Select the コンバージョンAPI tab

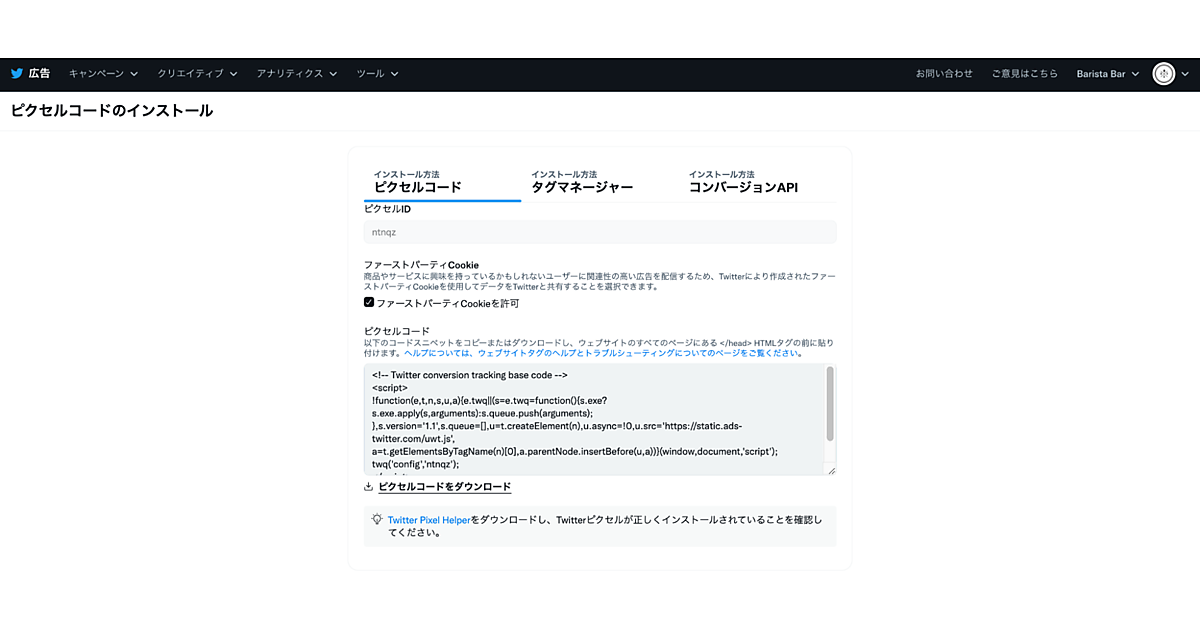(x=743, y=182)
